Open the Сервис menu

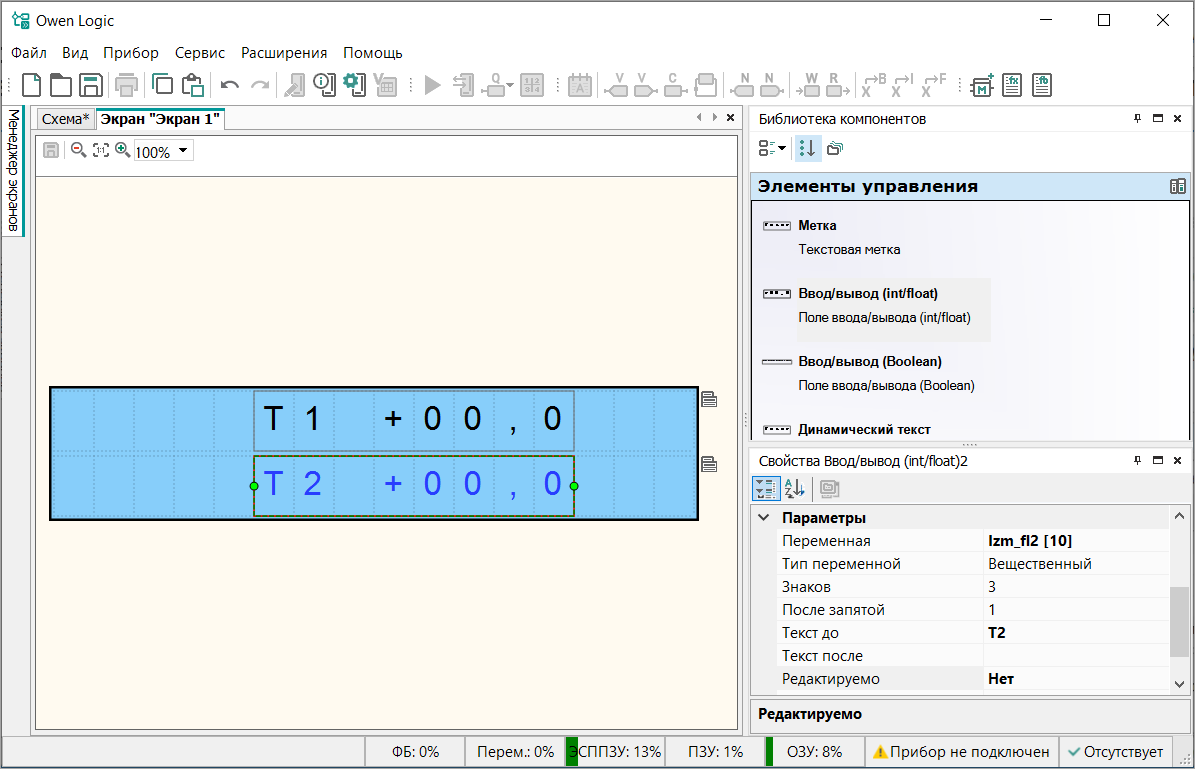tap(199, 53)
